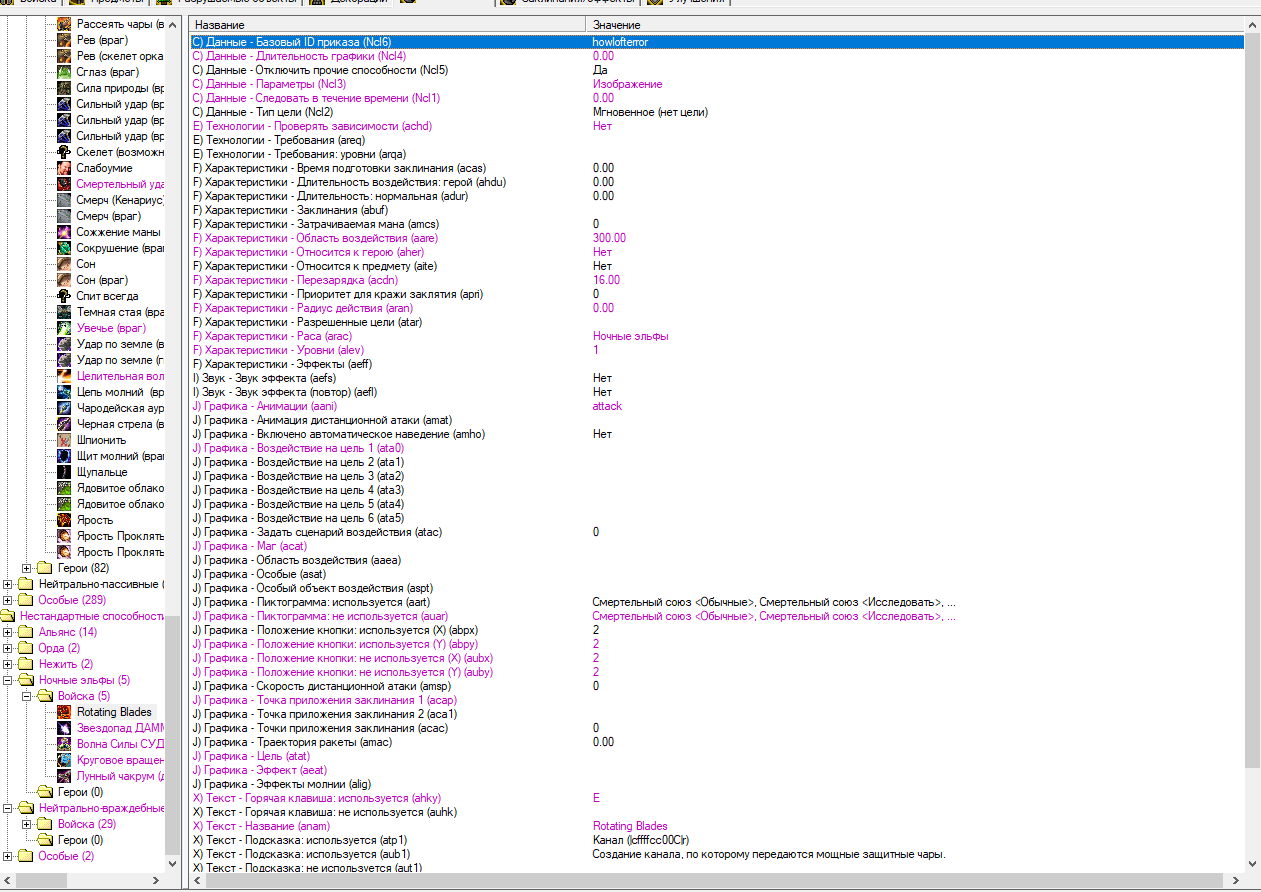The width and height of the screenshot is (1261, 892).
Task: Expand the Нейтрально-пассивные folder
Action: click(x=8, y=584)
